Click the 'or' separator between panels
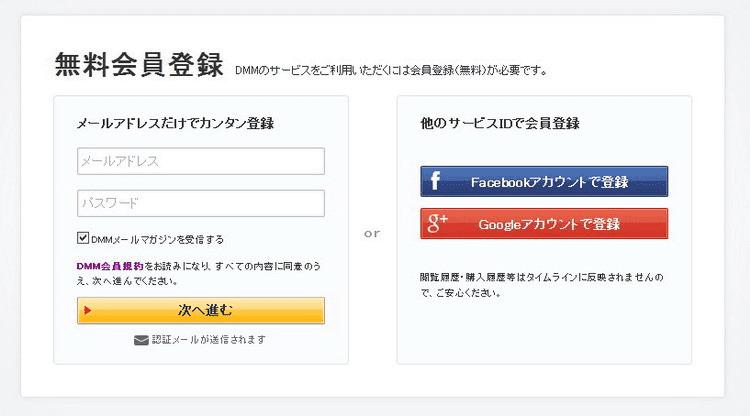The height and width of the screenshot is (416, 750). tap(372, 233)
